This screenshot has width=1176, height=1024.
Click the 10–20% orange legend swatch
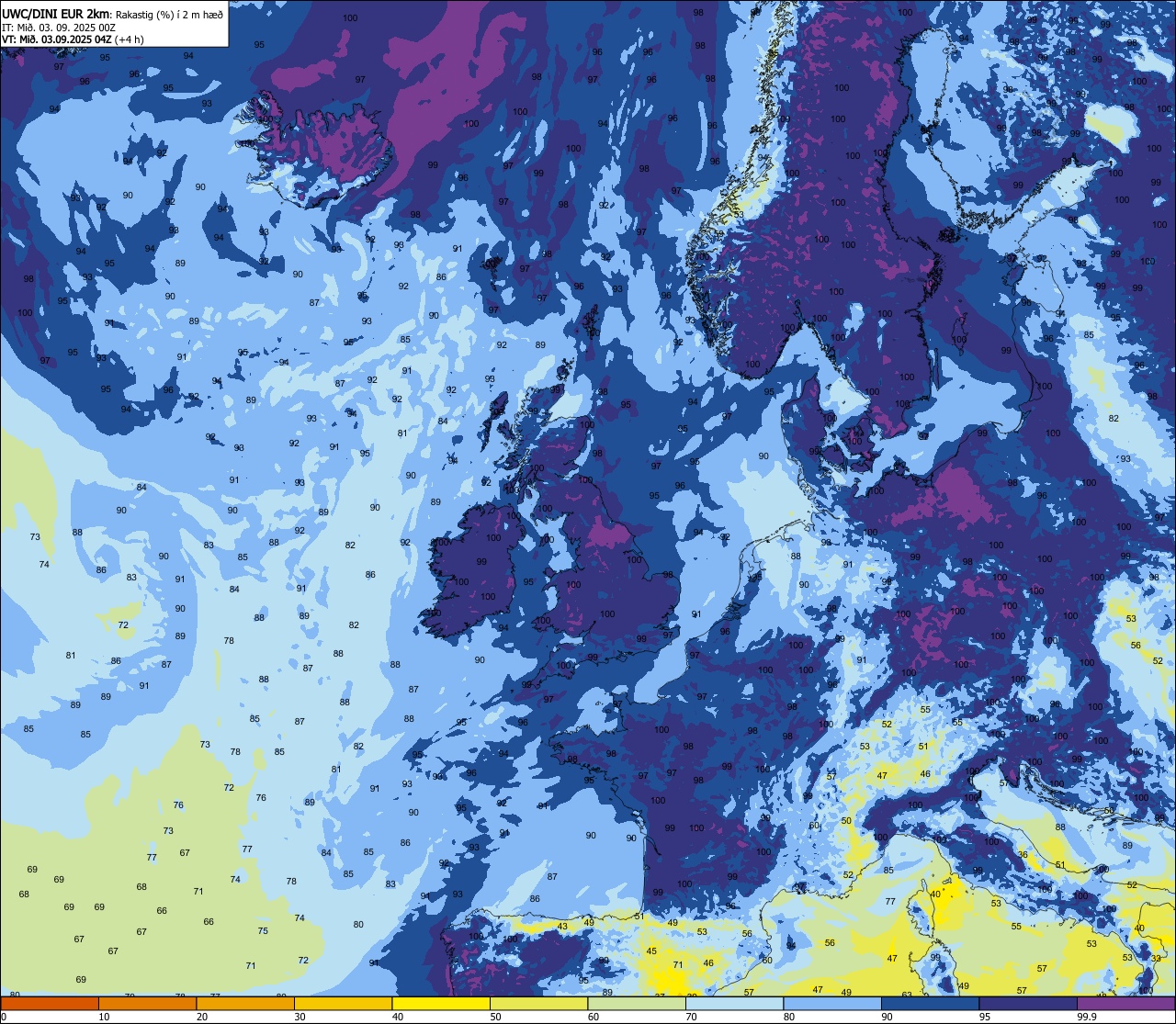tap(147, 1003)
